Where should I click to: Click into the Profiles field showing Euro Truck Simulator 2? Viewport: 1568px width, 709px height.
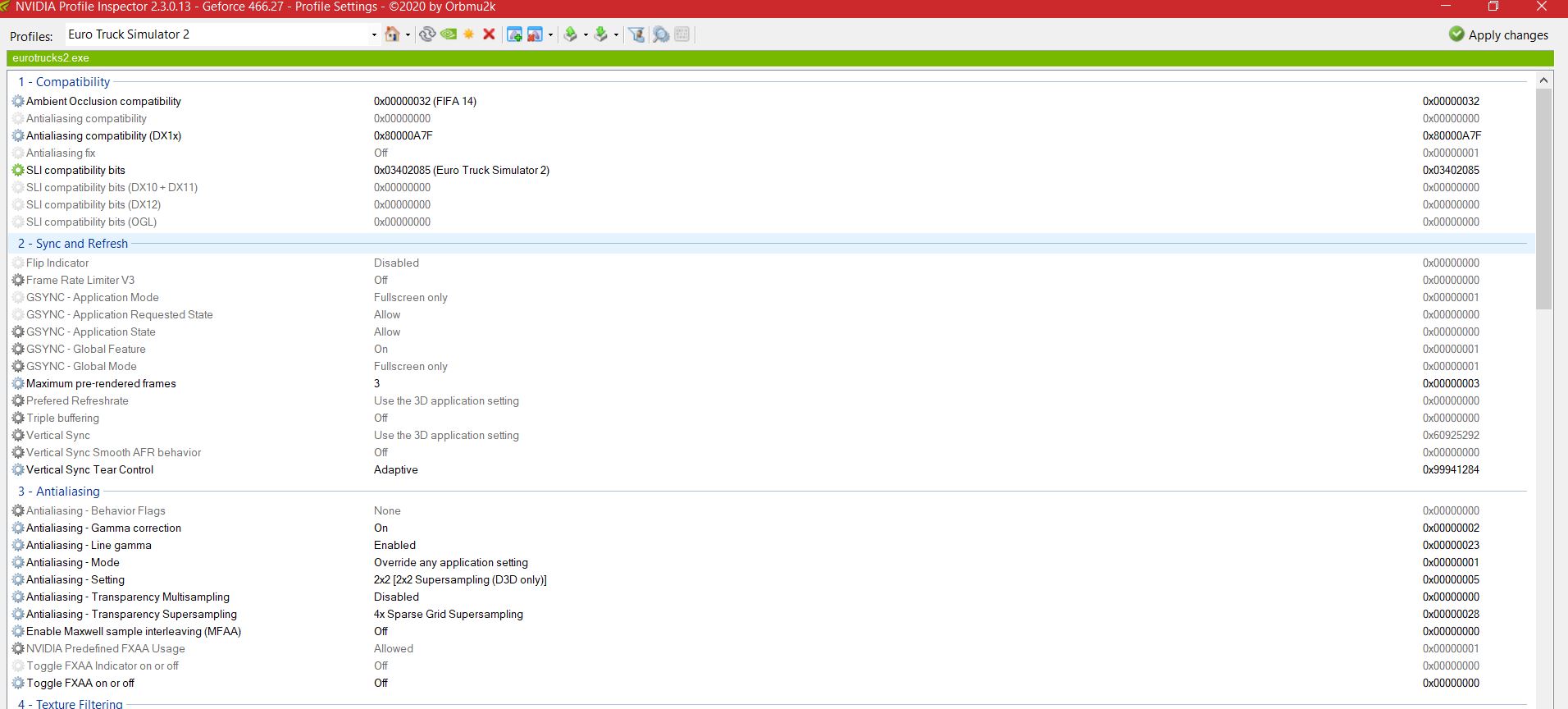pos(217,34)
